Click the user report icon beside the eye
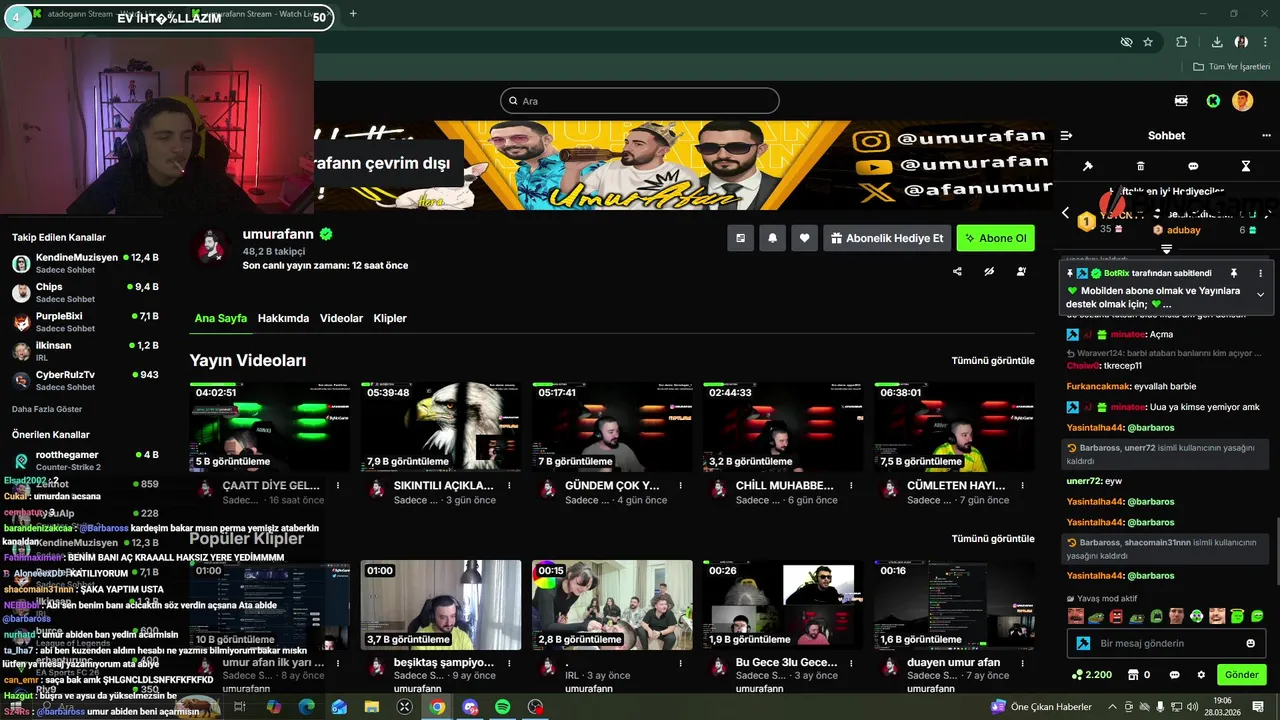Screen dimensions: 1280x720 click(x=1021, y=271)
